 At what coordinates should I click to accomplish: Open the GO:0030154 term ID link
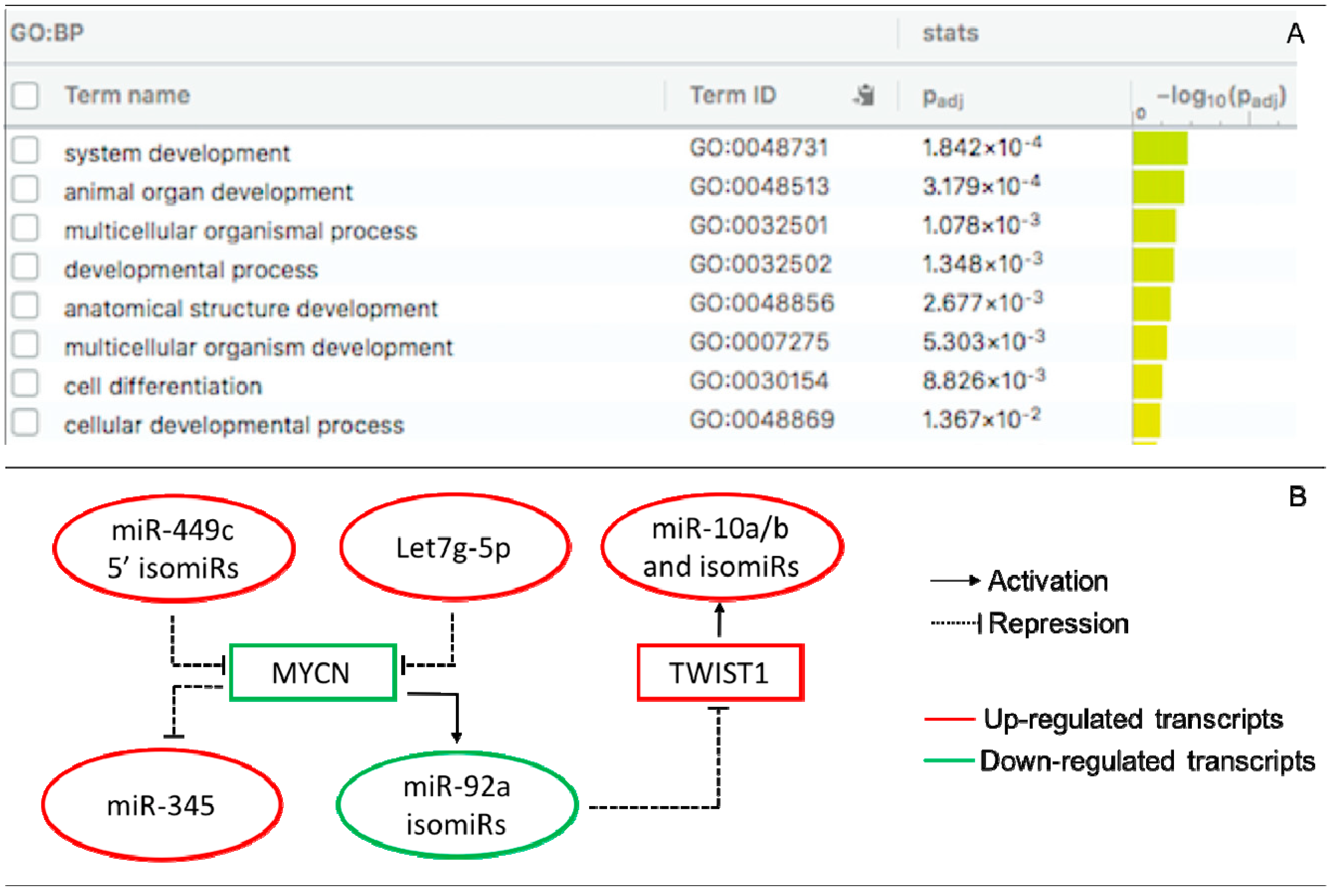[x=759, y=381]
